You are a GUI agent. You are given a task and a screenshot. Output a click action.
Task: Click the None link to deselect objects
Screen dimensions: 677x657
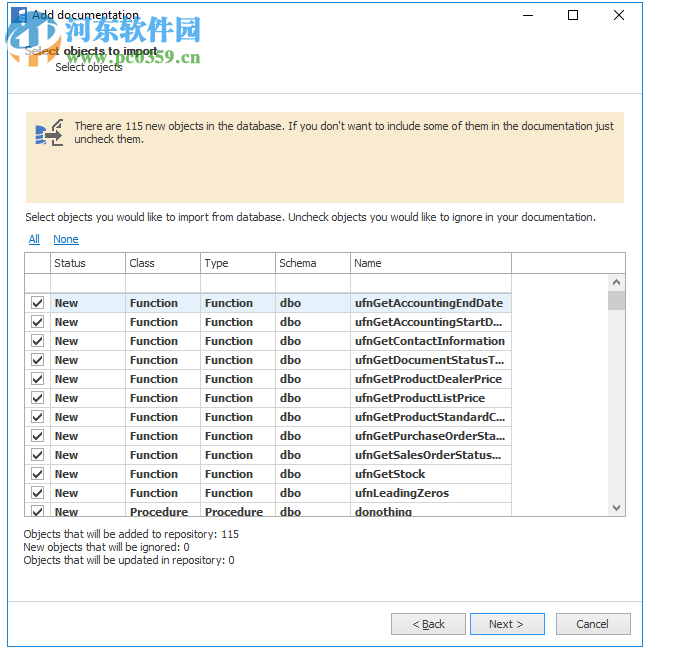66,239
